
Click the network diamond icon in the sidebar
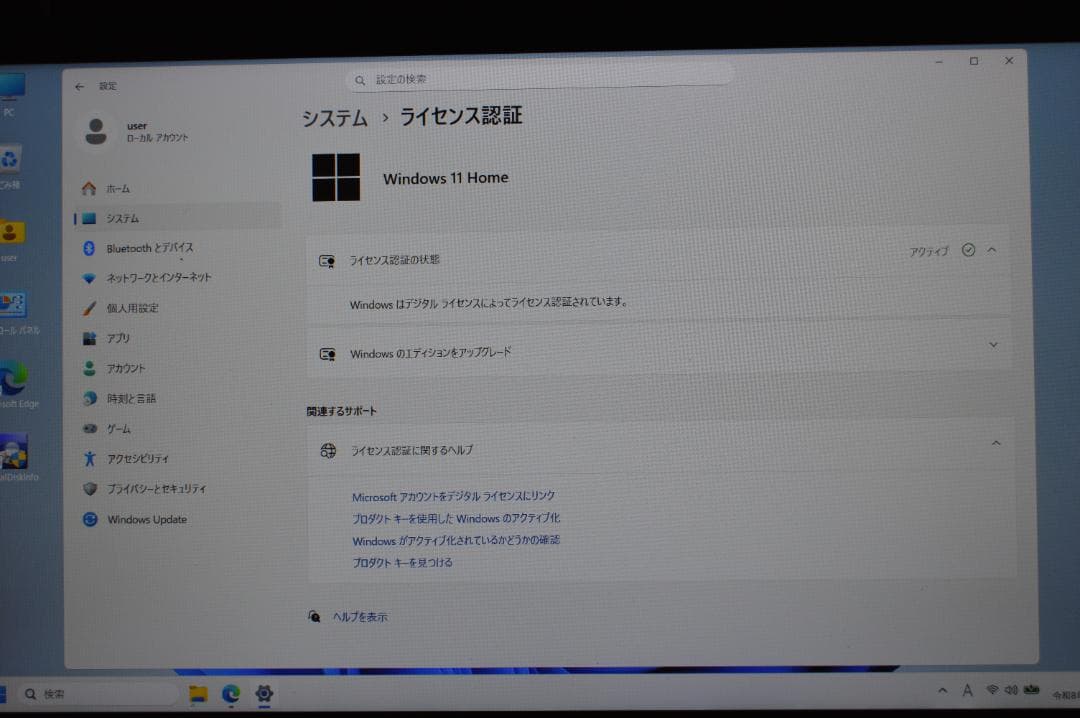pos(89,278)
